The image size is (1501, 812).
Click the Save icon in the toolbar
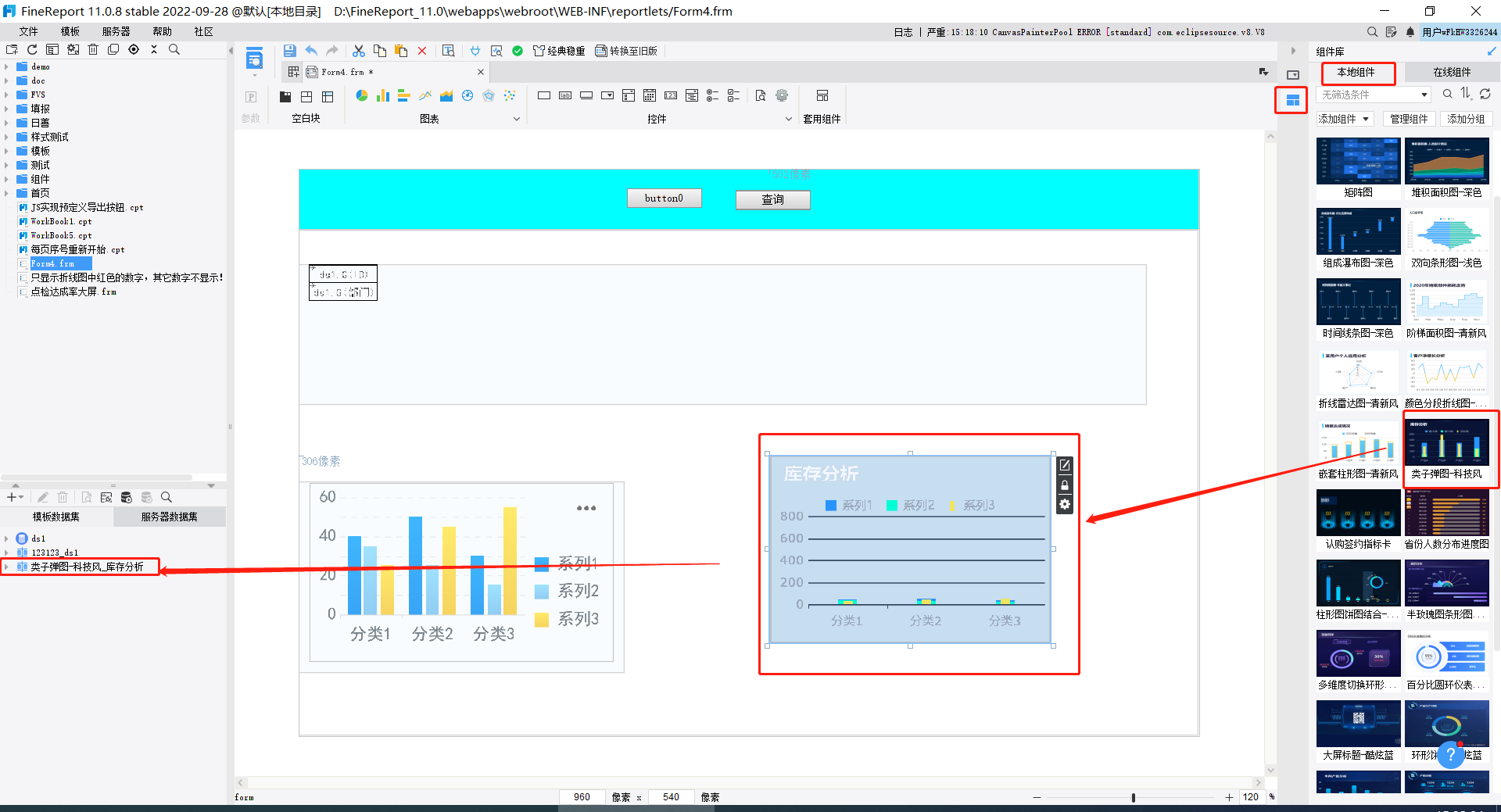[x=289, y=51]
